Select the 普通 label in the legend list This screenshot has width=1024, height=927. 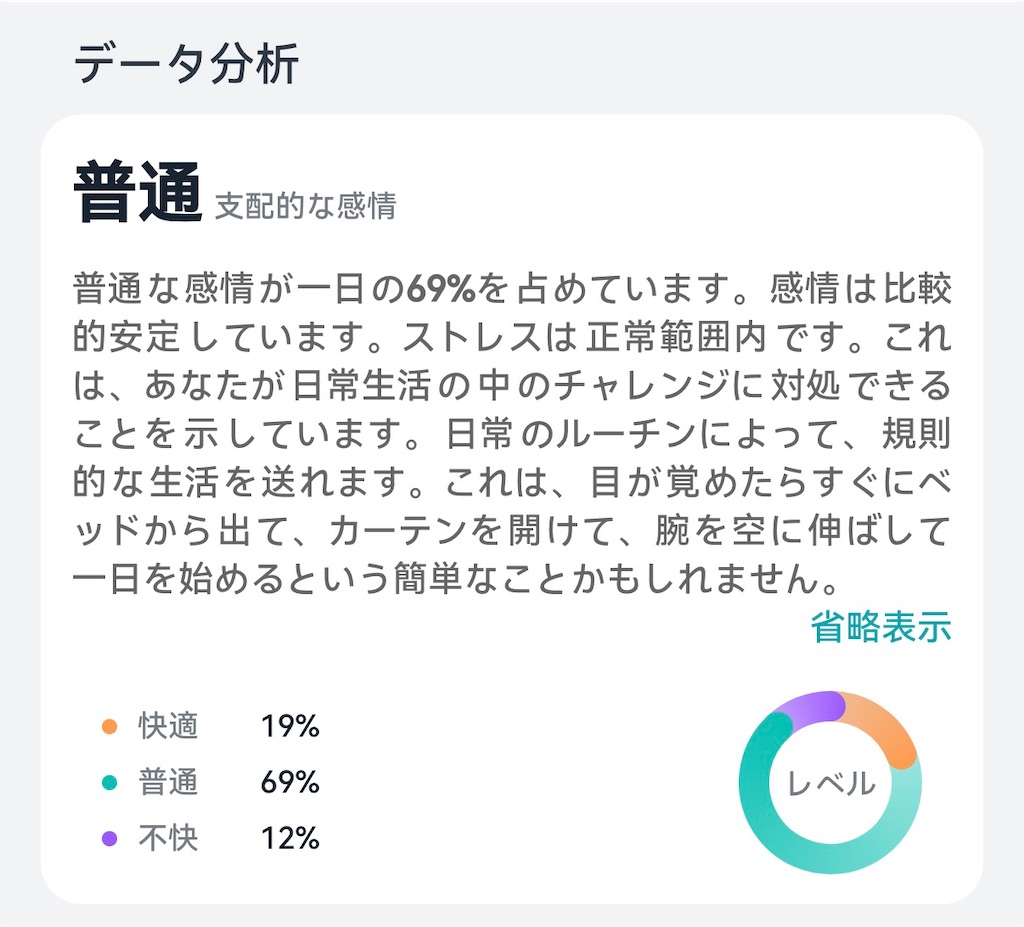168,783
